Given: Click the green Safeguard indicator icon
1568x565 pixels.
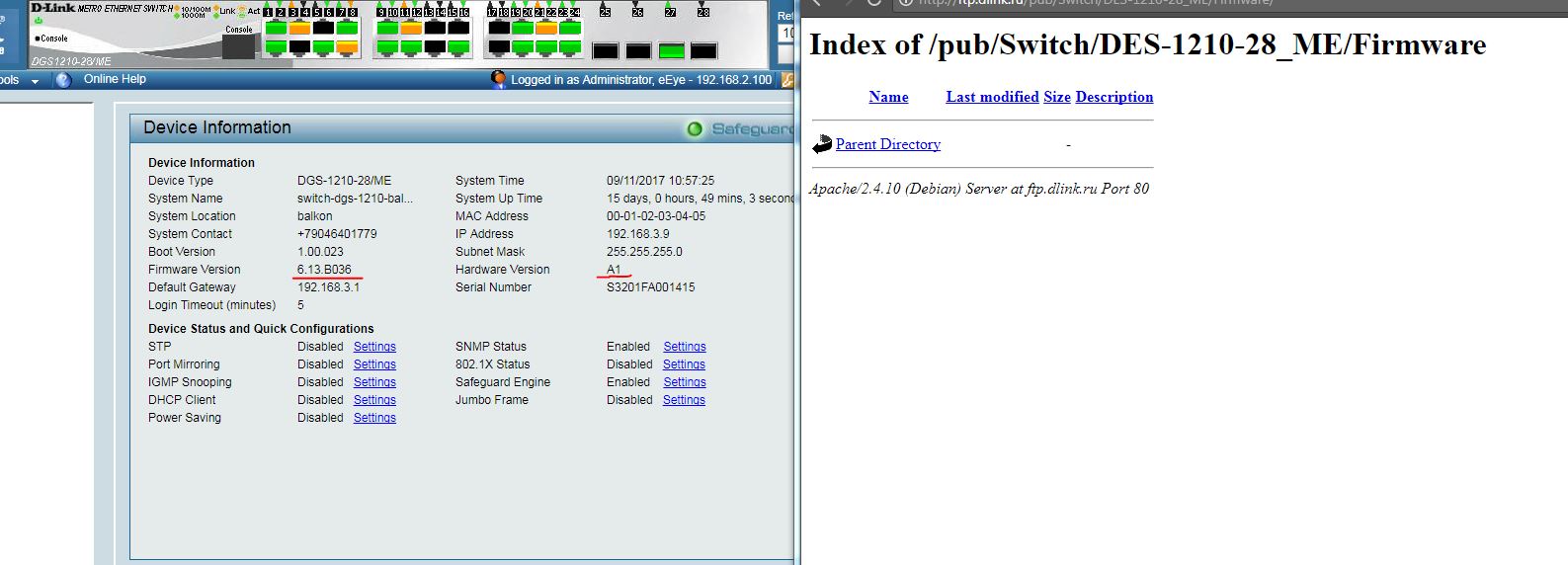Looking at the screenshot, I should (x=695, y=129).
